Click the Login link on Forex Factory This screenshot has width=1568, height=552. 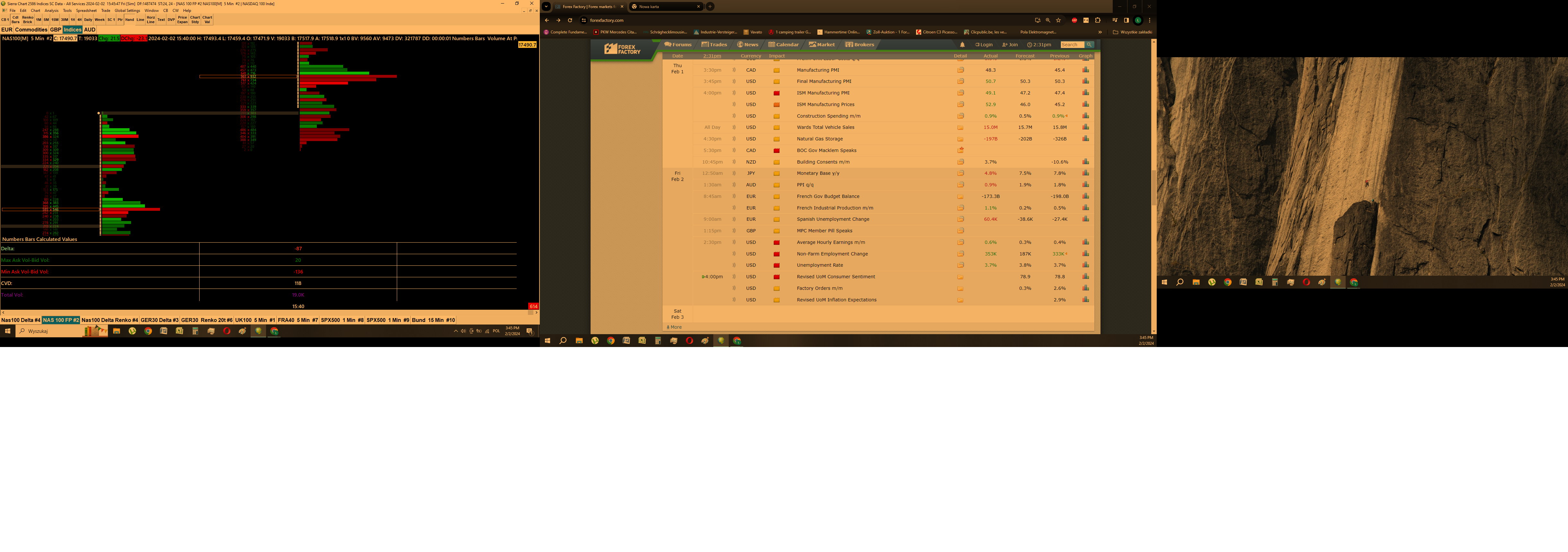[984, 44]
